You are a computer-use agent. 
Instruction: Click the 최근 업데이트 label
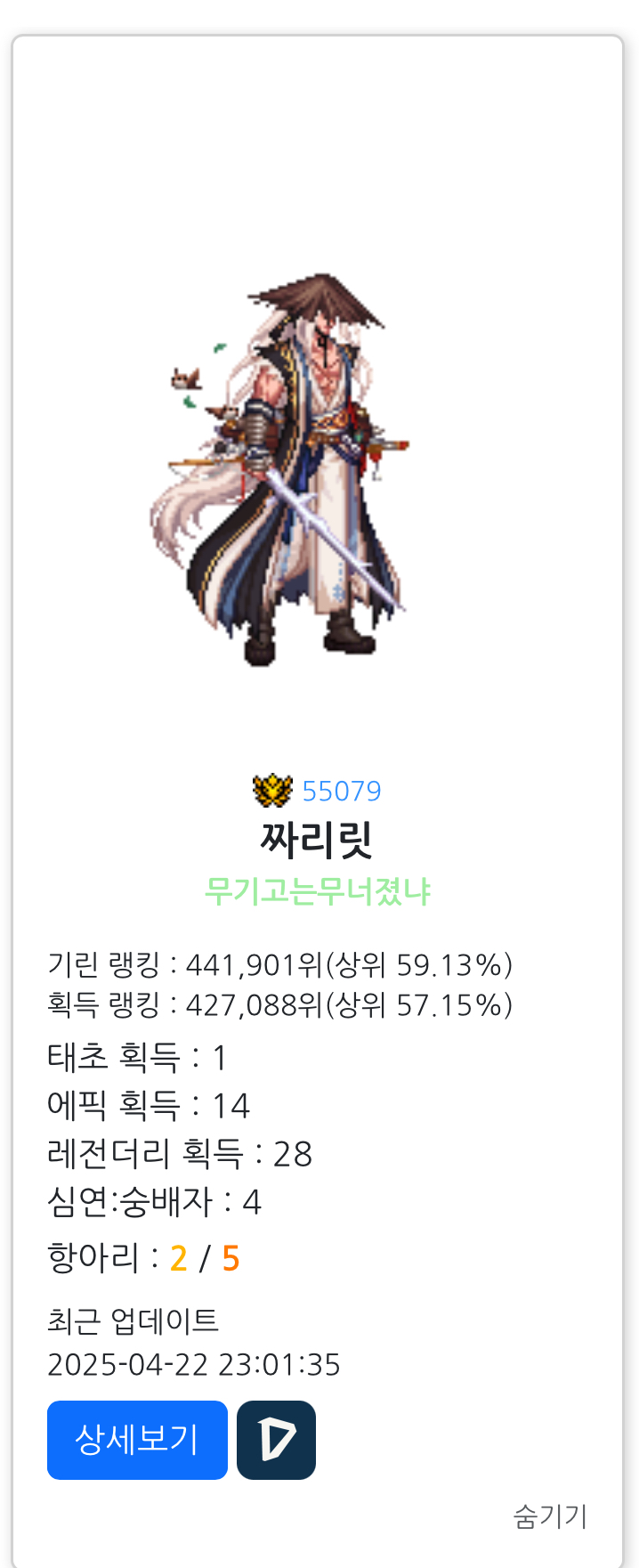(x=133, y=1320)
